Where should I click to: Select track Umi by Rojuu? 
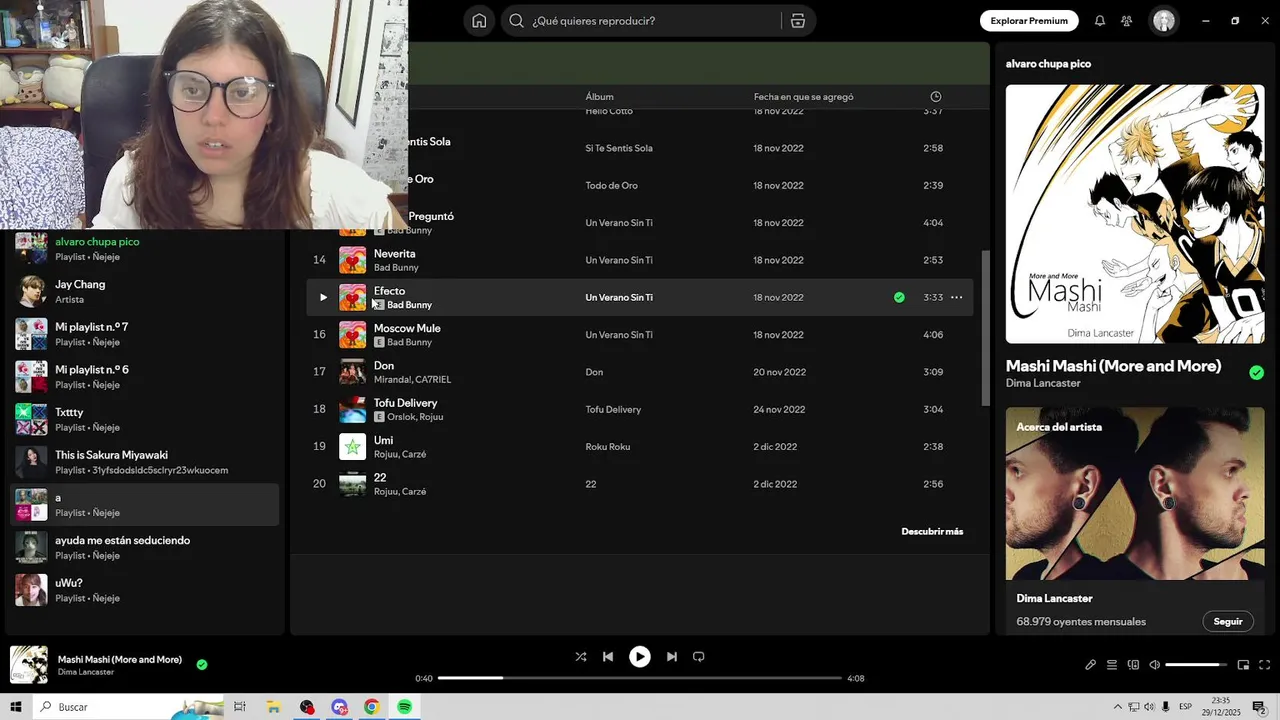coord(383,440)
